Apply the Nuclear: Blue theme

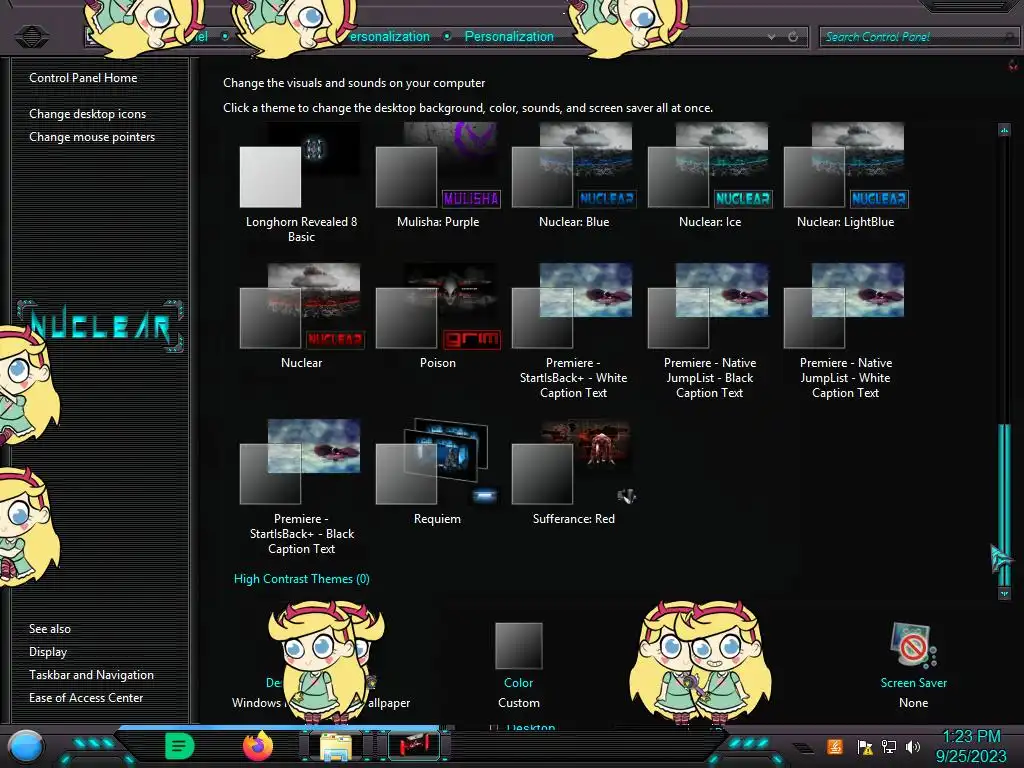(x=573, y=176)
